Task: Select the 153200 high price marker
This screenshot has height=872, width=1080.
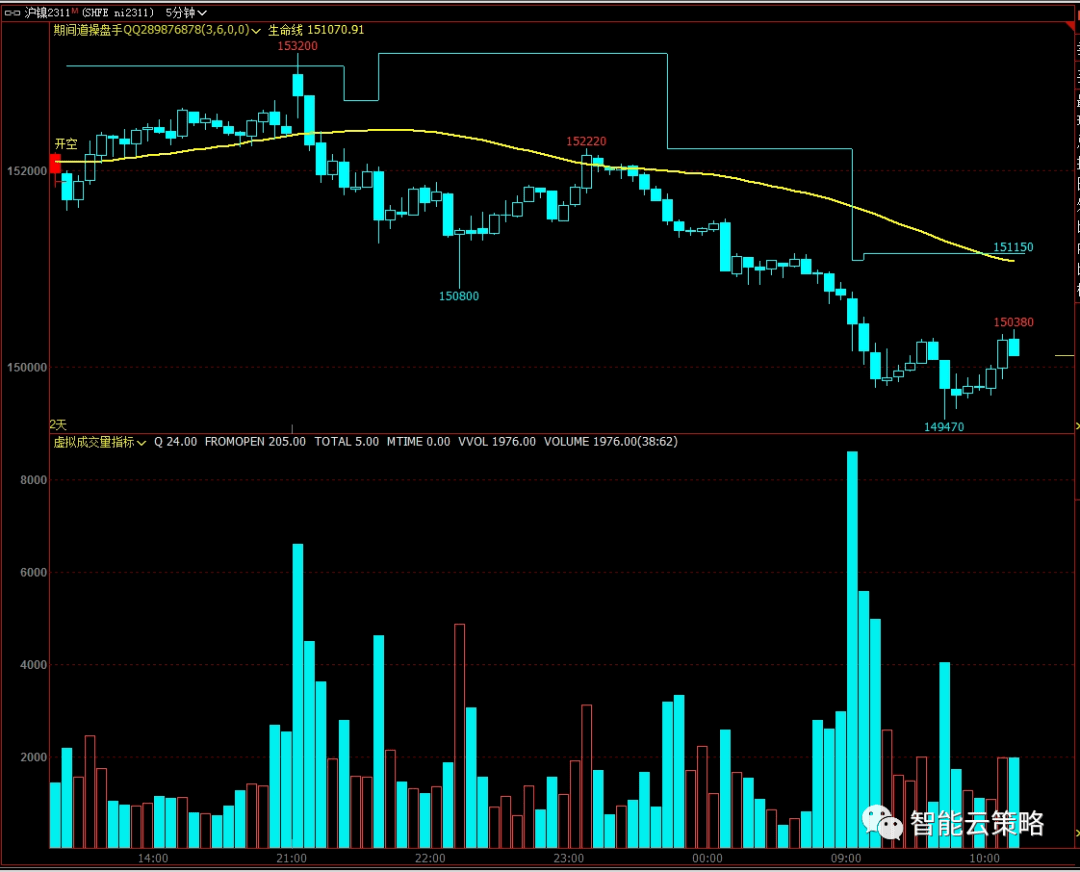Action: [x=298, y=46]
